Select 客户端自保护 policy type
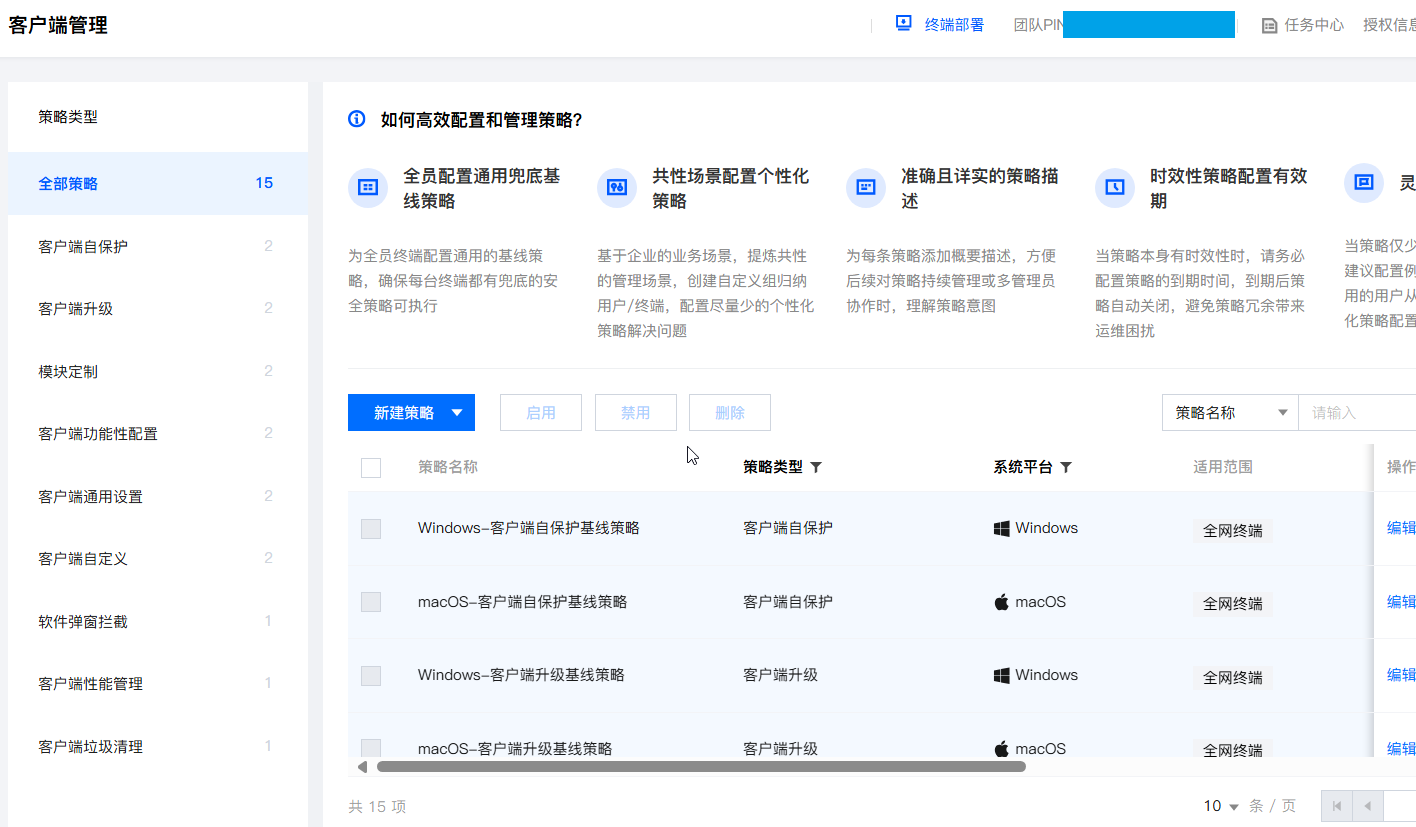1416x827 pixels. point(158,246)
